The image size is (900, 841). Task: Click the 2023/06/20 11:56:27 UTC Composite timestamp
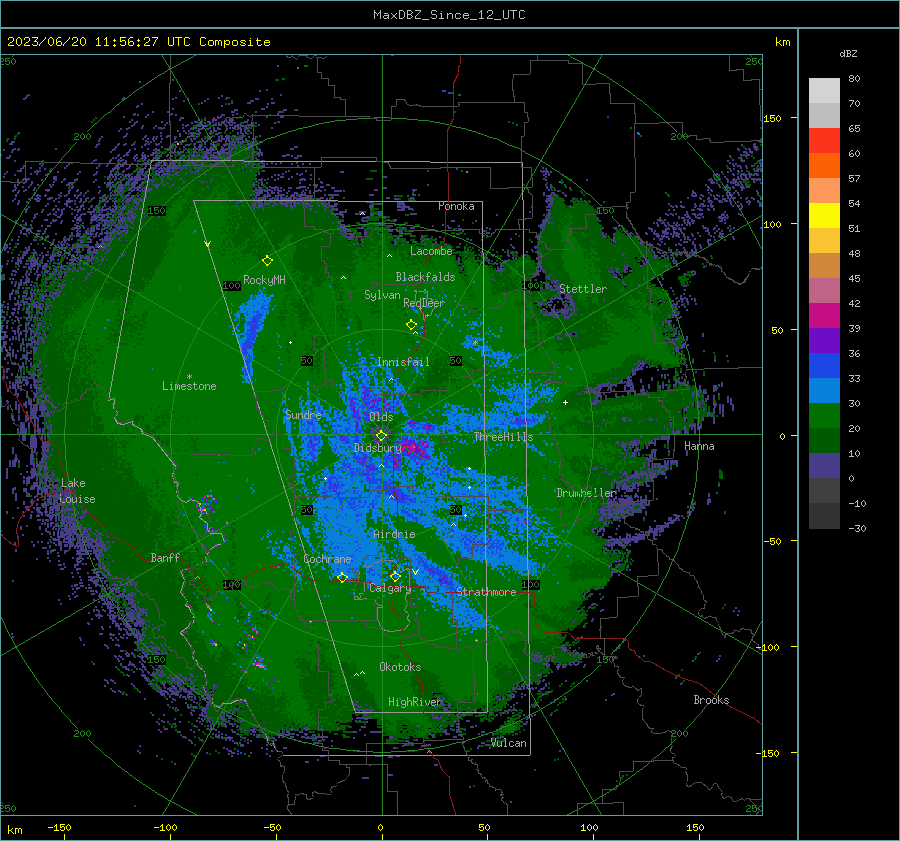coord(138,42)
